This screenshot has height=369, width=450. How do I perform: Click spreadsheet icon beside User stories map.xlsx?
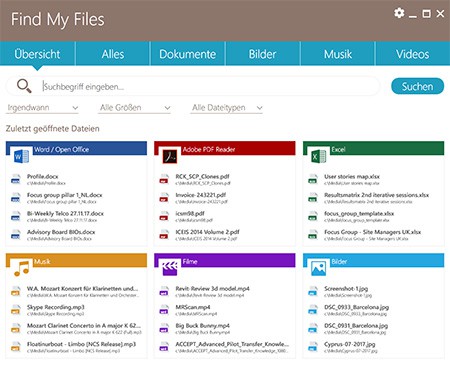313,179
